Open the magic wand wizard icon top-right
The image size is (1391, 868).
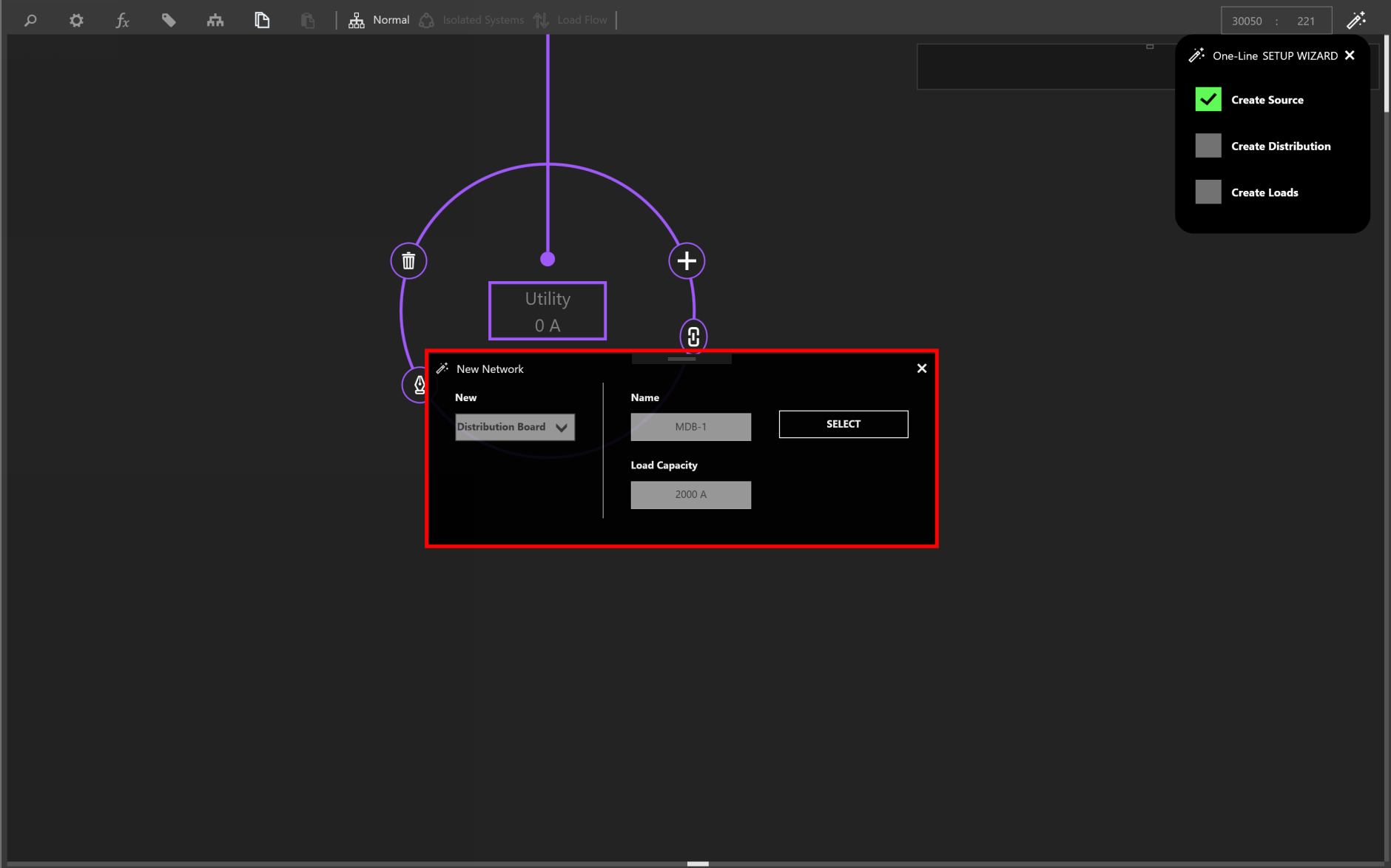click(1355, 21)
